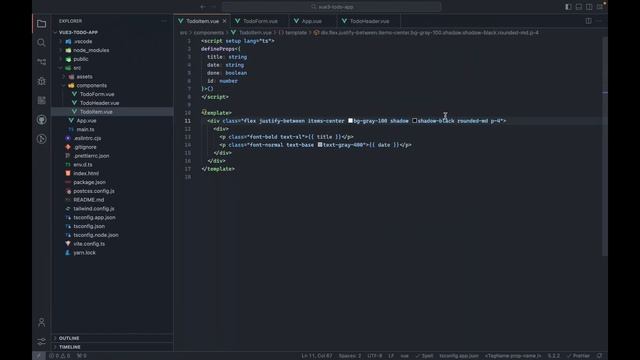Collapse the VUE3-TODO-APP root folder

pos(112,32)
